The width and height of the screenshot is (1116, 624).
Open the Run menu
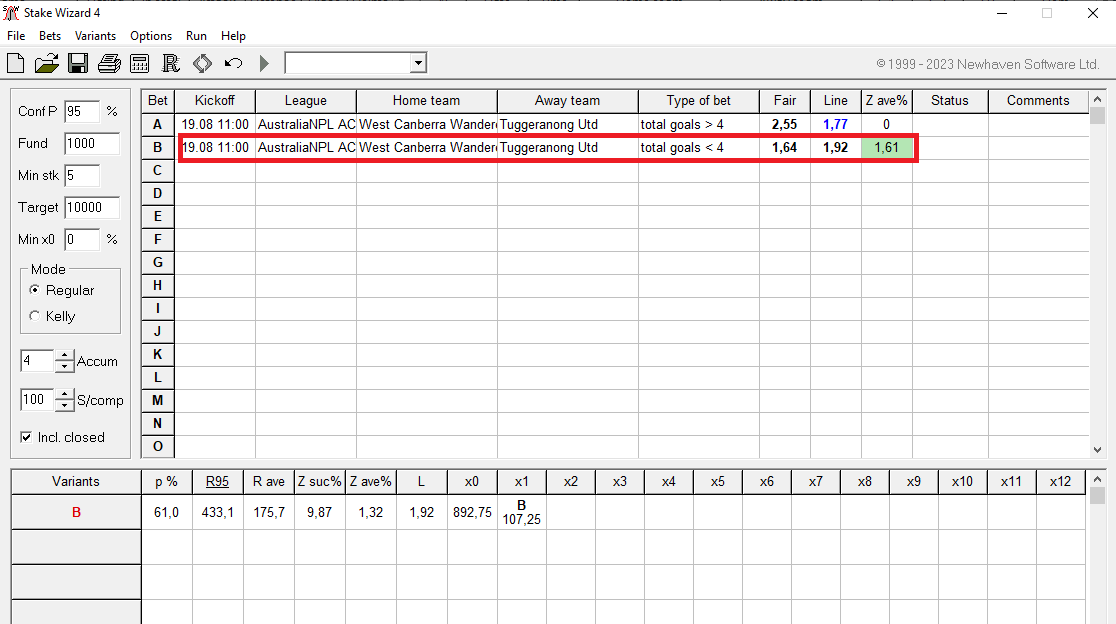point(196,36)
